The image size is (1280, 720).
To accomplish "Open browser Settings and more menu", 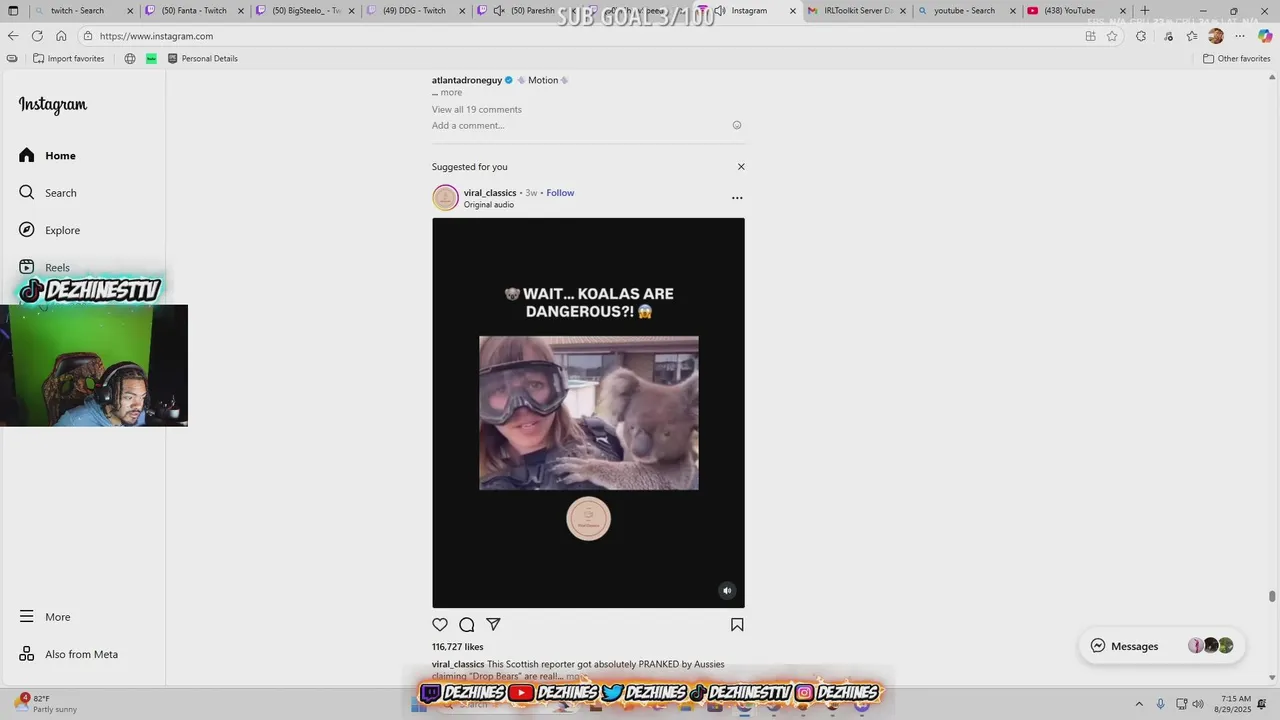I will 1241,36.
